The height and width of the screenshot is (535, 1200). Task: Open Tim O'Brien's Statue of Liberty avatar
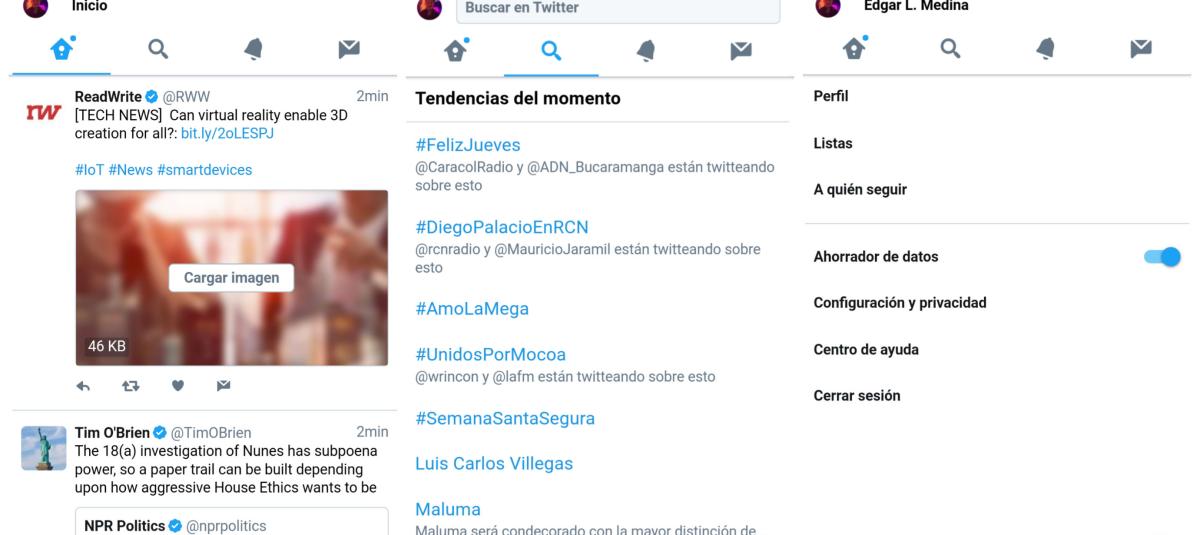[43, 447]
